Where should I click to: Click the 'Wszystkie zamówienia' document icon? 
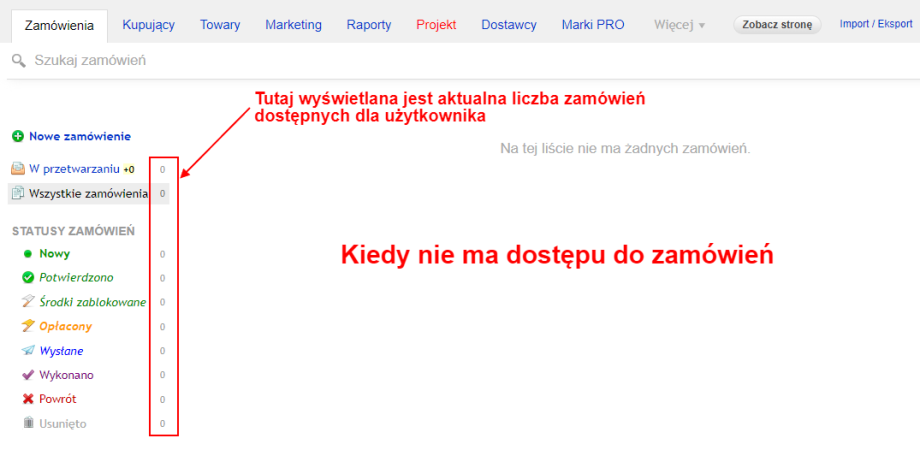pyautogui.click(x=18, y=193)
